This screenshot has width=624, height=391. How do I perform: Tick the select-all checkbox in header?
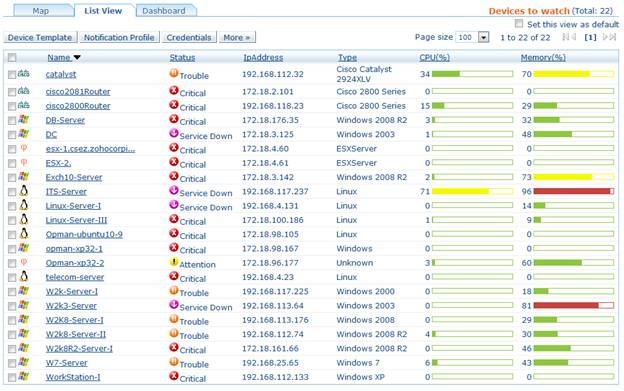click(12, 58)
